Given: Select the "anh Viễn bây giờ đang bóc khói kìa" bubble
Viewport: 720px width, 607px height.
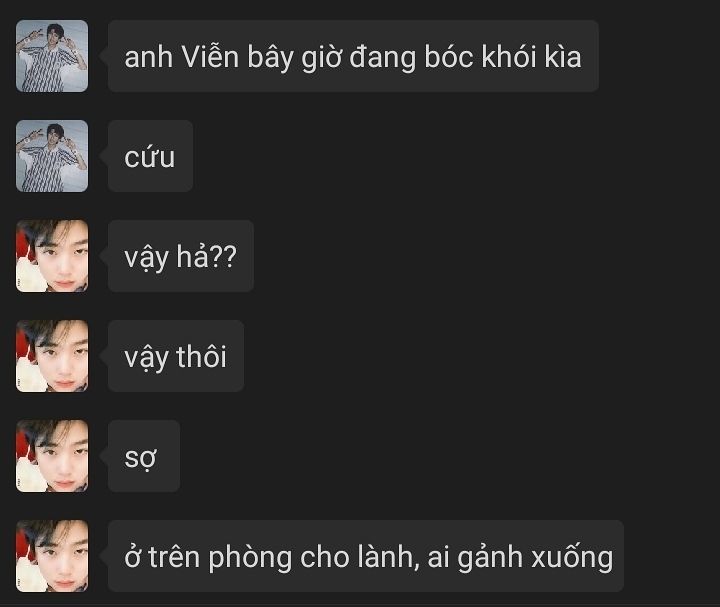Looking at the screenshot, I should pos(353,56).
